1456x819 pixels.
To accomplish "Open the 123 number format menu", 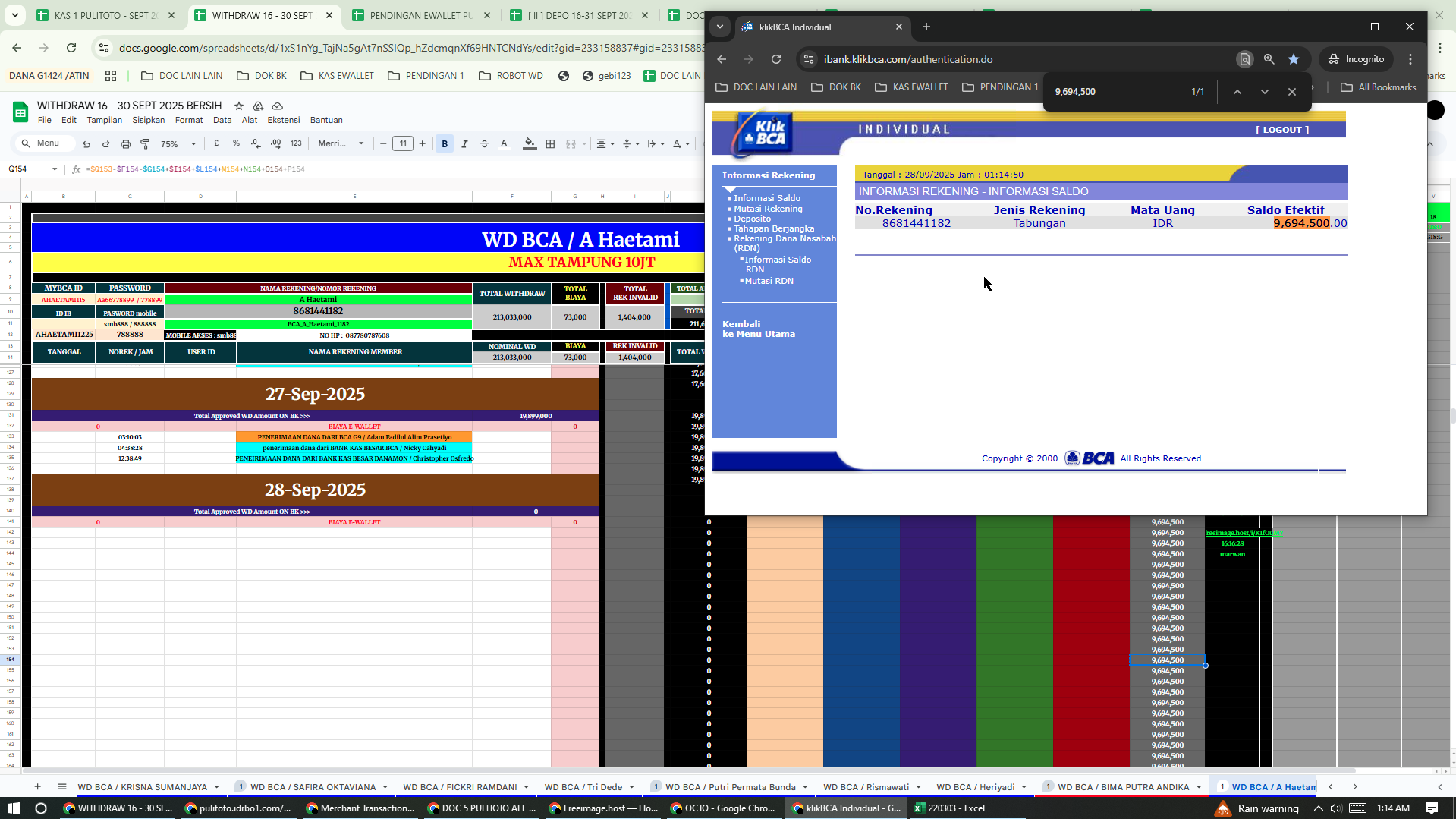I will [x=296, y=143].
